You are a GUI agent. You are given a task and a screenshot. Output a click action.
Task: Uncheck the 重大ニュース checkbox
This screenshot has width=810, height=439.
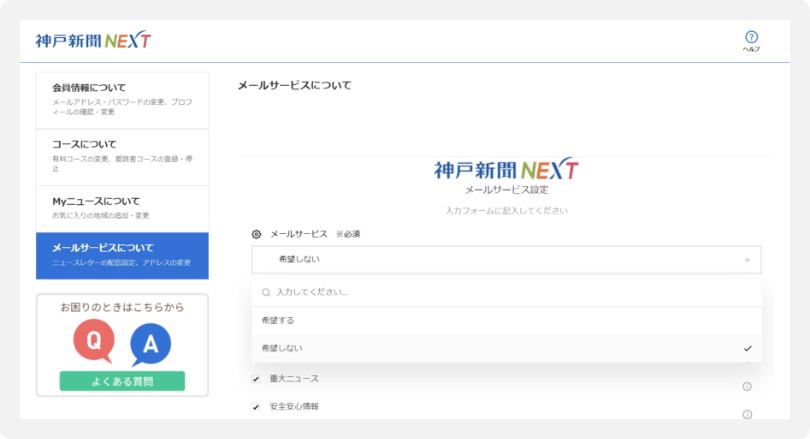[256, 379]
